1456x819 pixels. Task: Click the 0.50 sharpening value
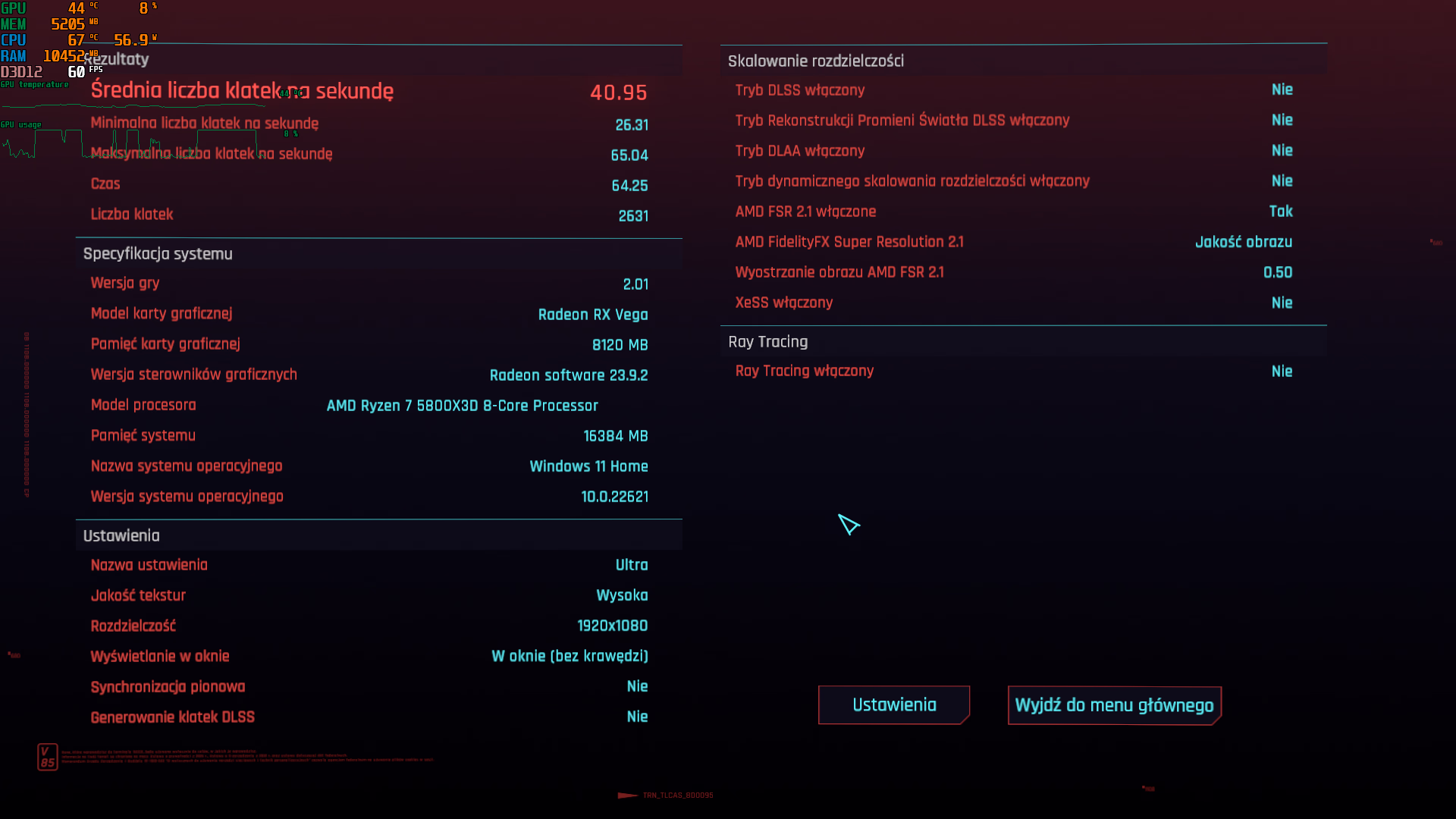click(1277, 272)
